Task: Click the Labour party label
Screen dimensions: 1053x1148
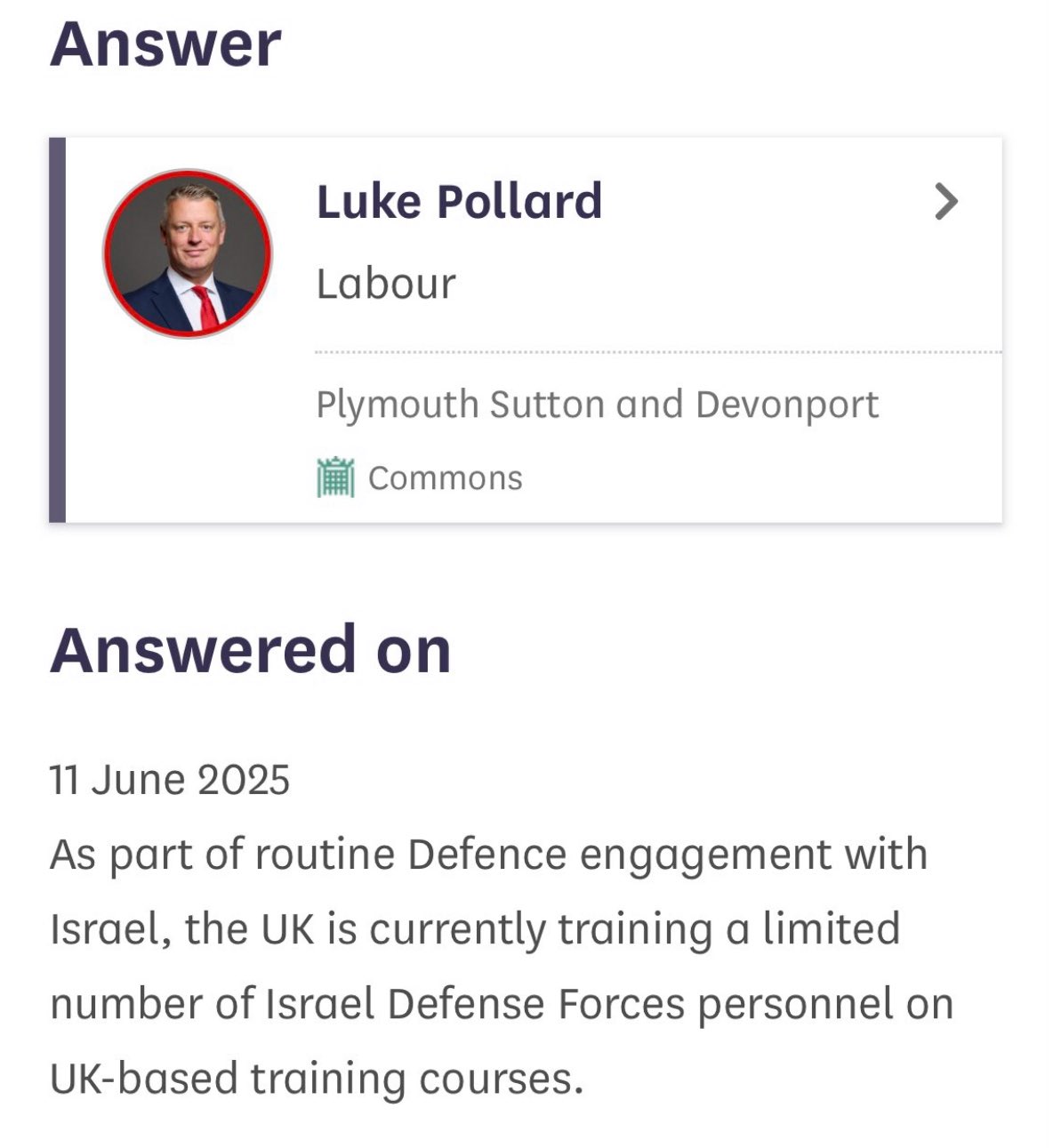Action: click(x=386, y=284)
